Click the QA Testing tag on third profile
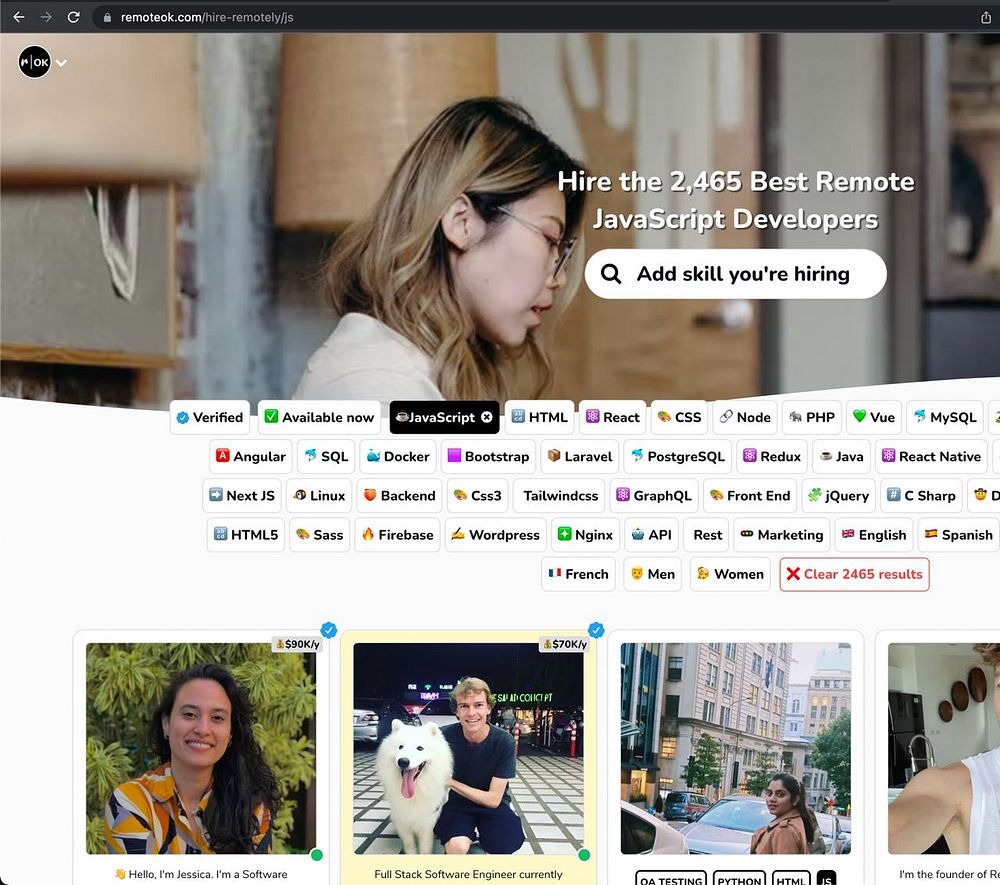The image size is (1000, 885). tap(671, 880)
